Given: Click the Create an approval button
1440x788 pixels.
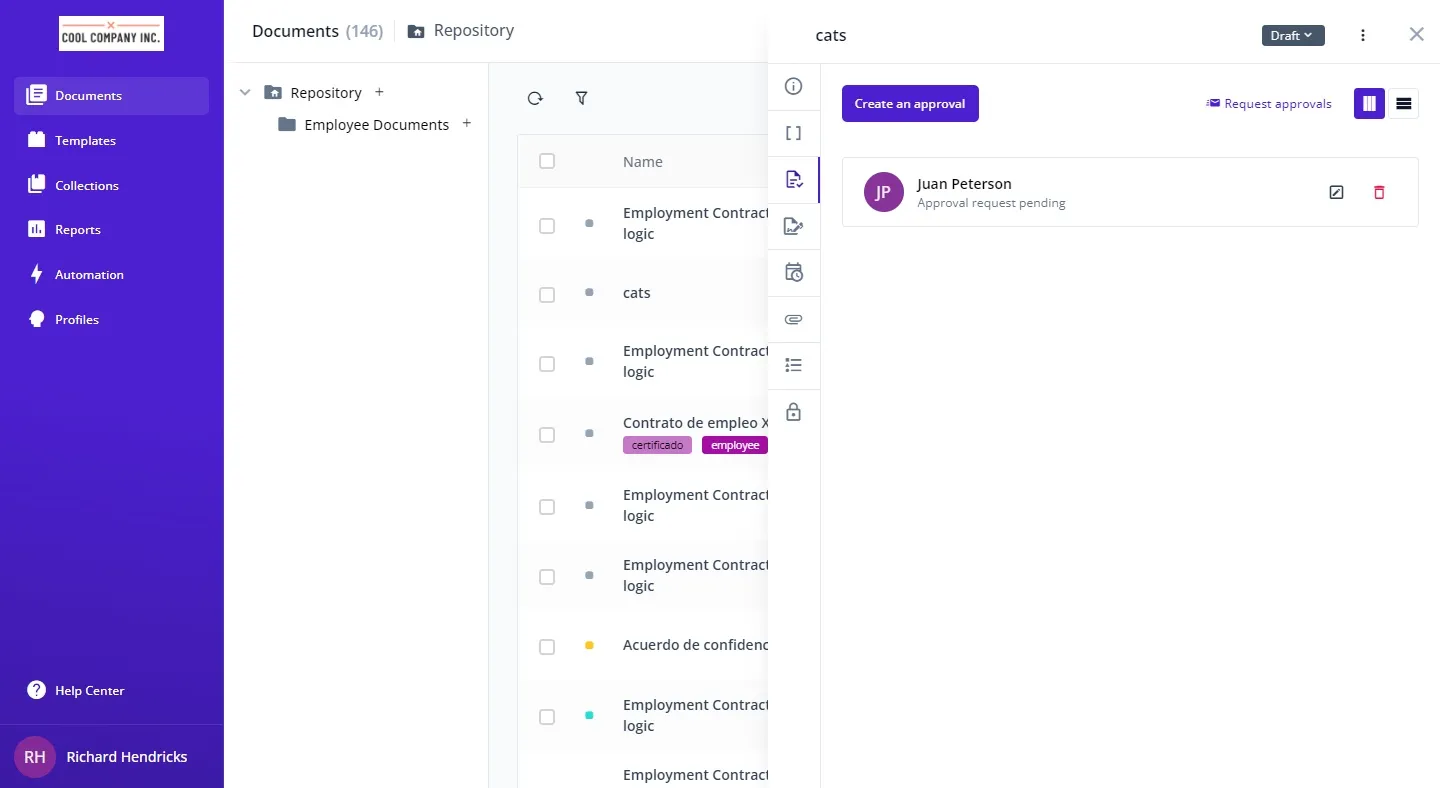Looking at the screenshot, I should coord(909,104).
